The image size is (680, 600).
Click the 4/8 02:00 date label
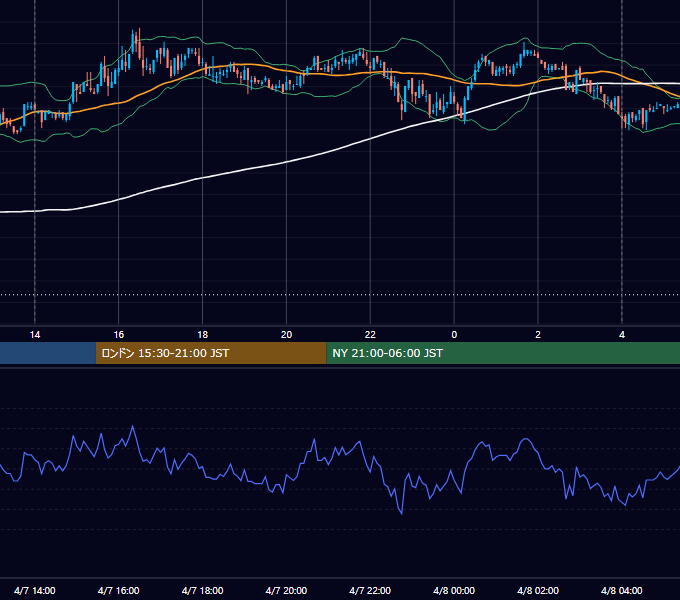tap(538, 591)
